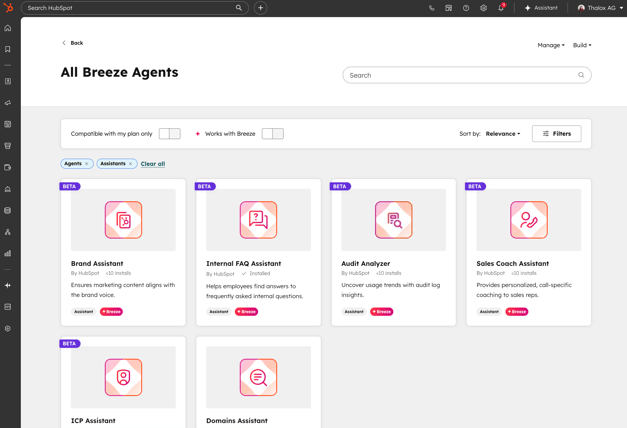Remove the Assistants filter chip

[x=130, y=164]
